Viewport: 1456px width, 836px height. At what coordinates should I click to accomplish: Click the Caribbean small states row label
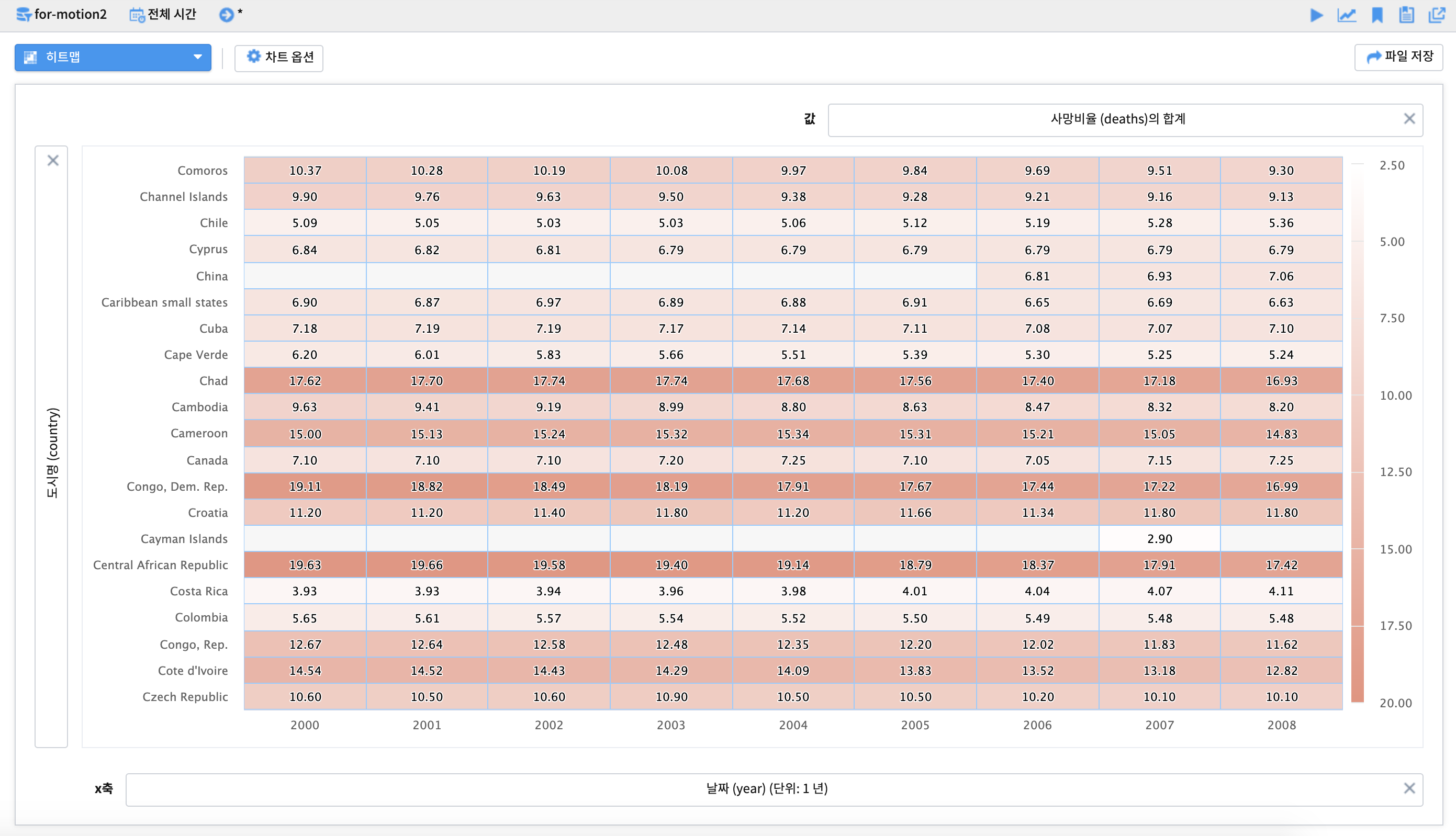164,302
